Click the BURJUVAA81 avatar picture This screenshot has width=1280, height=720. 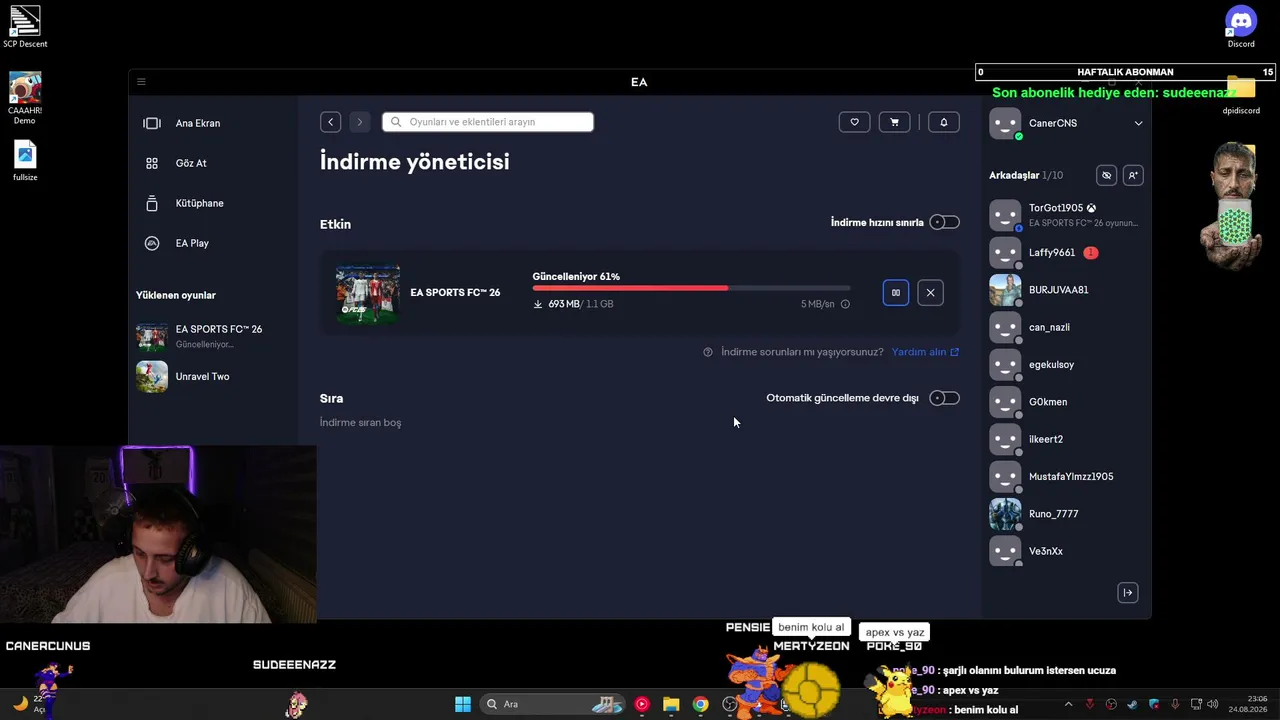tap(1005, 290)
